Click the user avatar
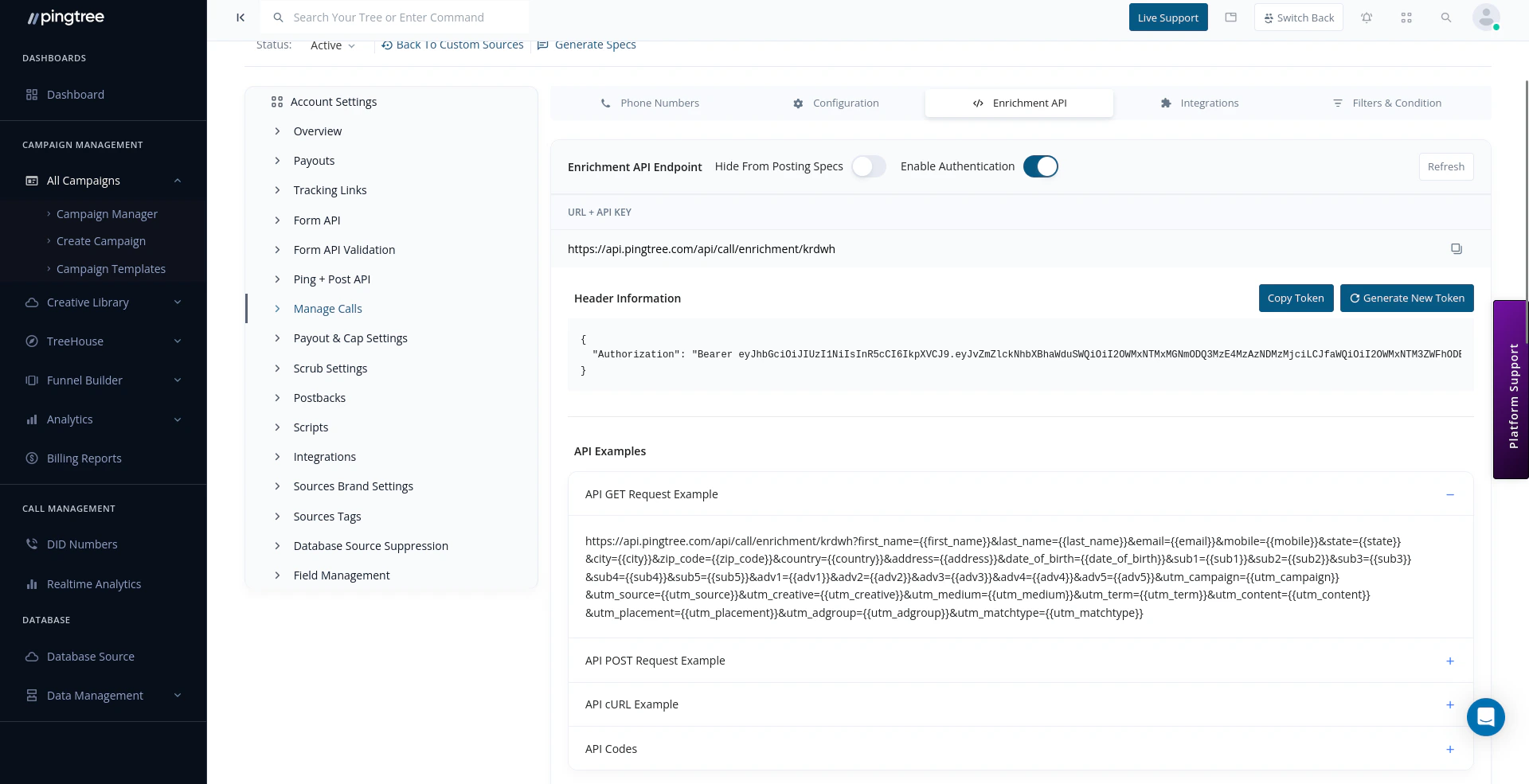The width and height of the screenshot is (1529, 784). point(1486,17)
